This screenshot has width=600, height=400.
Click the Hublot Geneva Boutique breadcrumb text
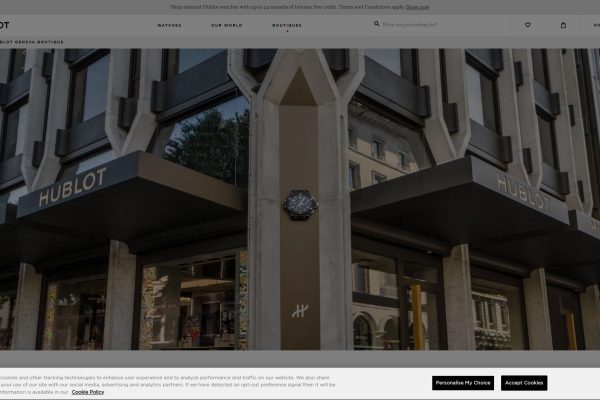[x=32, y=42]
